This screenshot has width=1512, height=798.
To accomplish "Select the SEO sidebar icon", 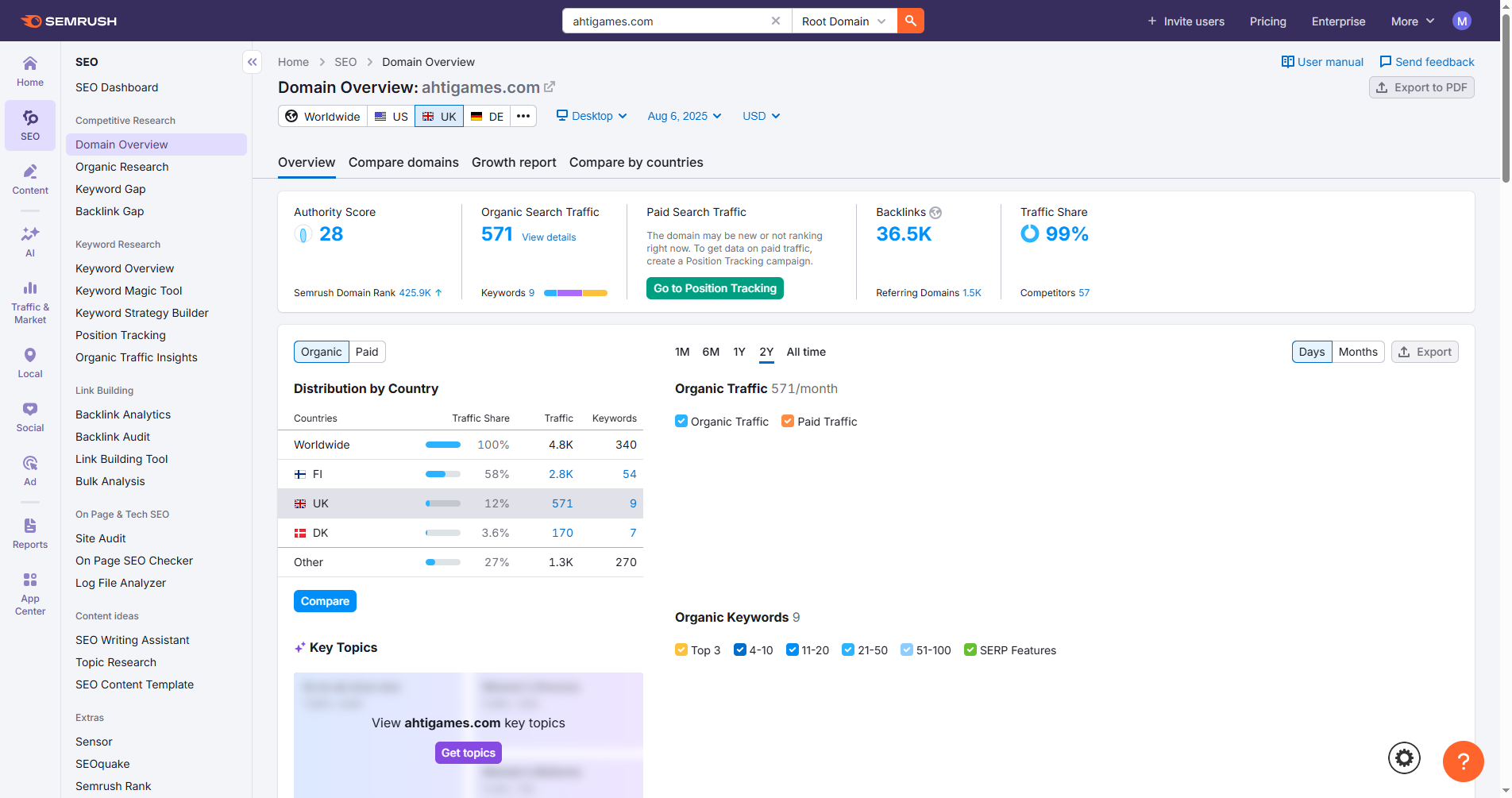I will point(30,125).
